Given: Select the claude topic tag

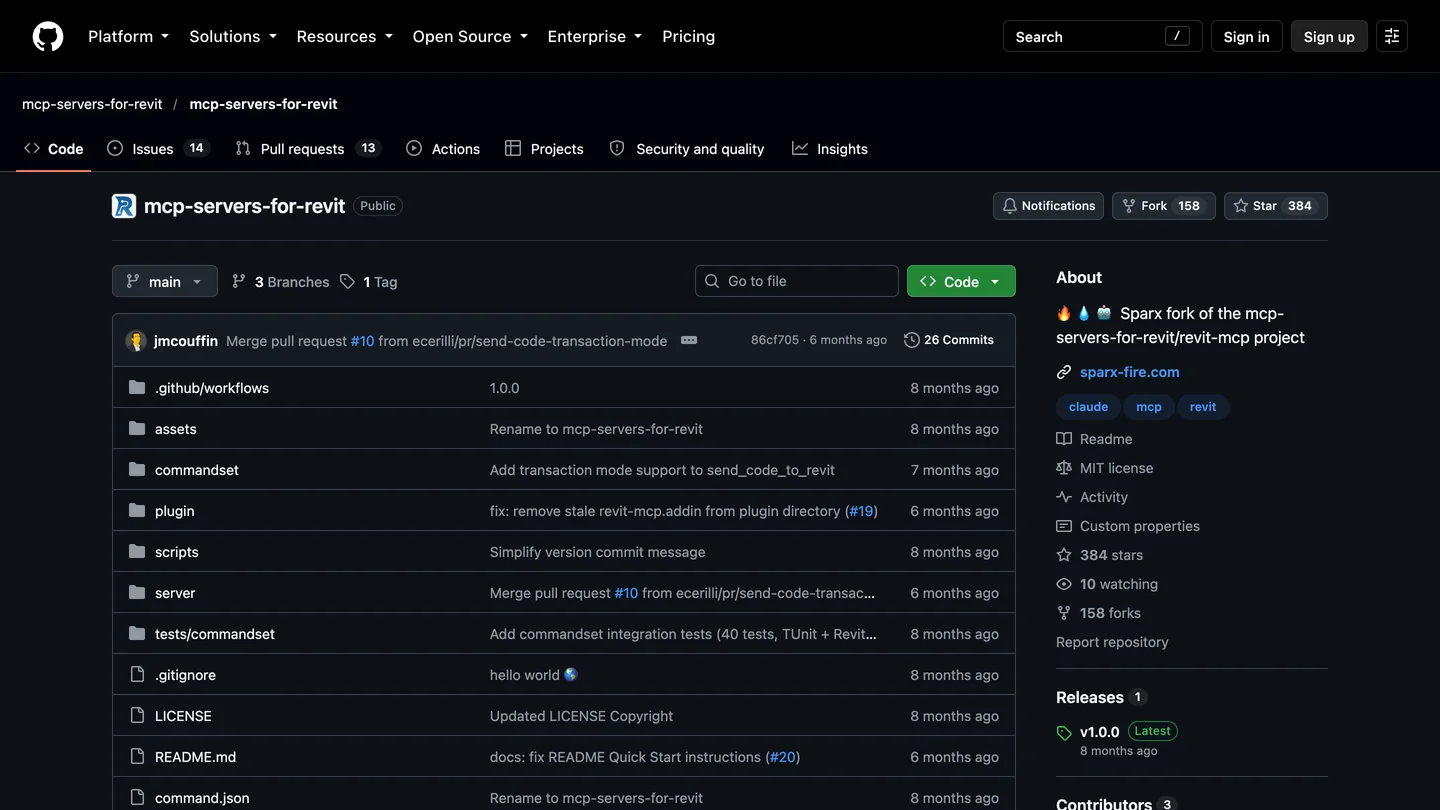Looking at the screenshot, I should pyautogui.click(x=1088, y=407).
